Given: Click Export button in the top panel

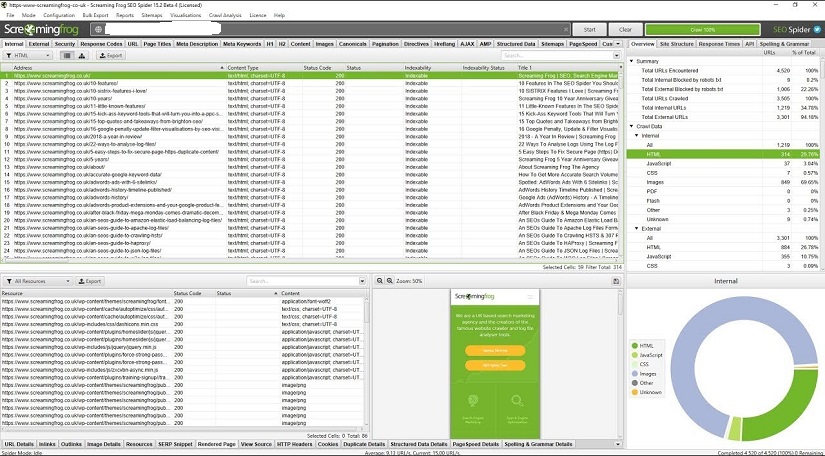Looking at the screenshot, I should pos(110,55).
